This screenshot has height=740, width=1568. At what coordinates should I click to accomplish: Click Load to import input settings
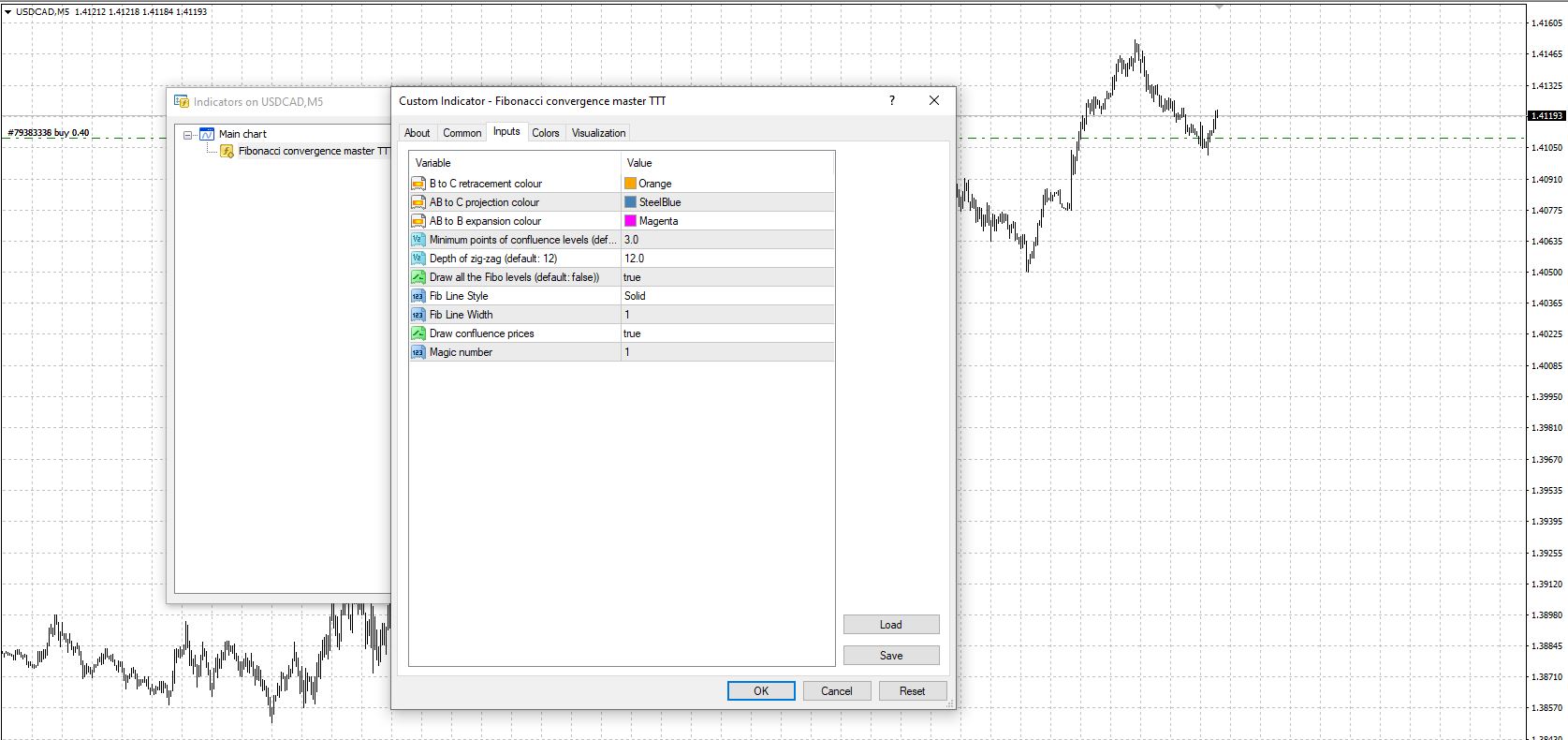click(x=891, y=625)
